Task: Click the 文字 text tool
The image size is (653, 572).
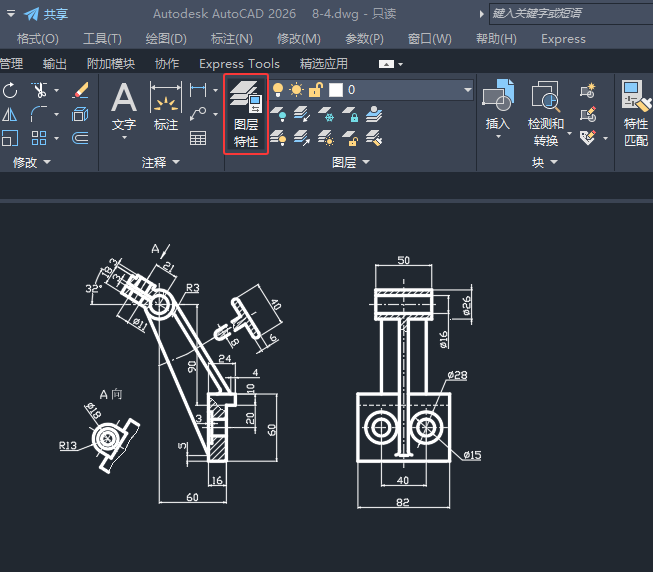Action: point(124,107)
